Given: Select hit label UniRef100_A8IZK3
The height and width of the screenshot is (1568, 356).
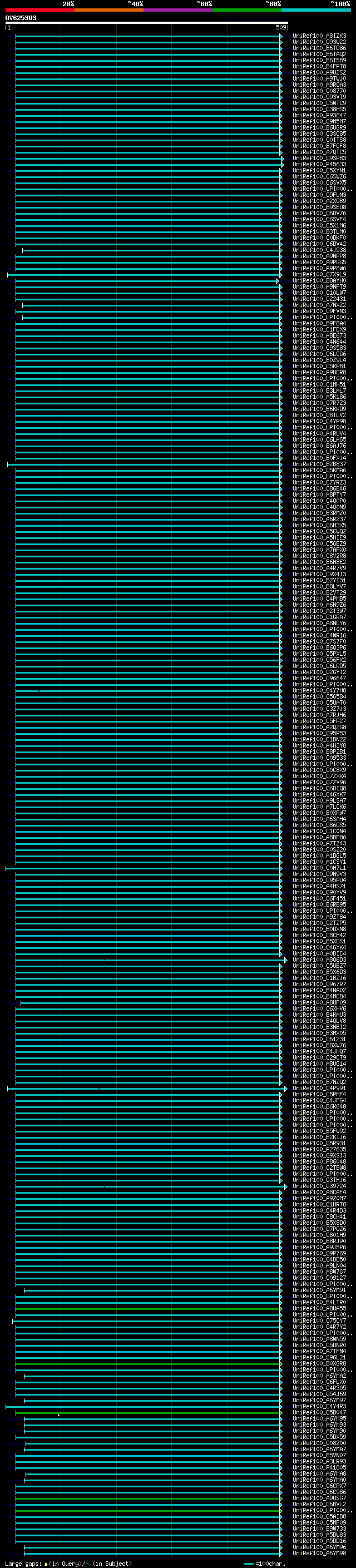Looking at the screenshot, I should (319, 36).
